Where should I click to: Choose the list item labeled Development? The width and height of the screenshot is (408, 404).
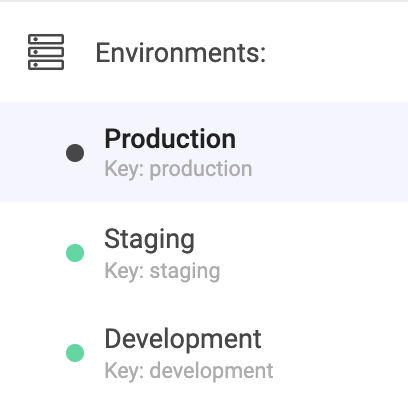click(204, 353)
